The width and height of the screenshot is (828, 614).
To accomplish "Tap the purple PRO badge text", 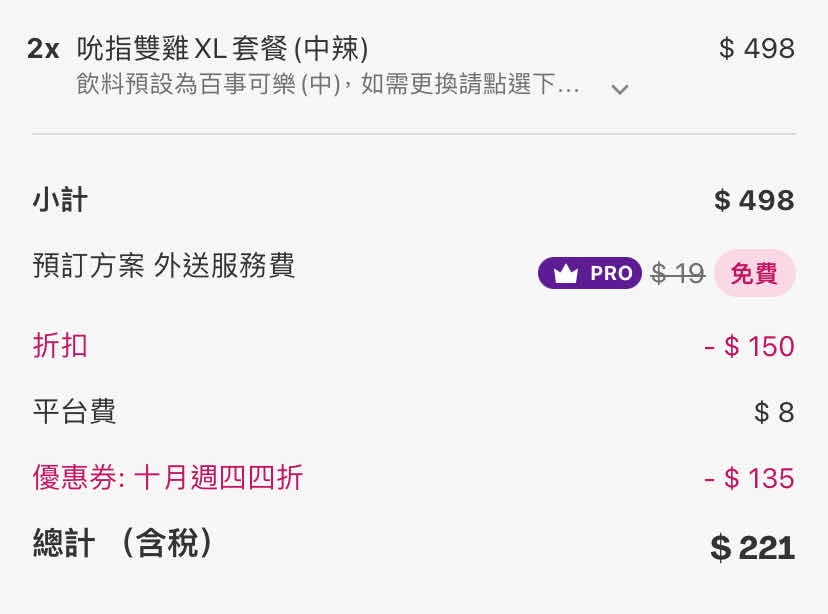I will click(x=610, y=274).
